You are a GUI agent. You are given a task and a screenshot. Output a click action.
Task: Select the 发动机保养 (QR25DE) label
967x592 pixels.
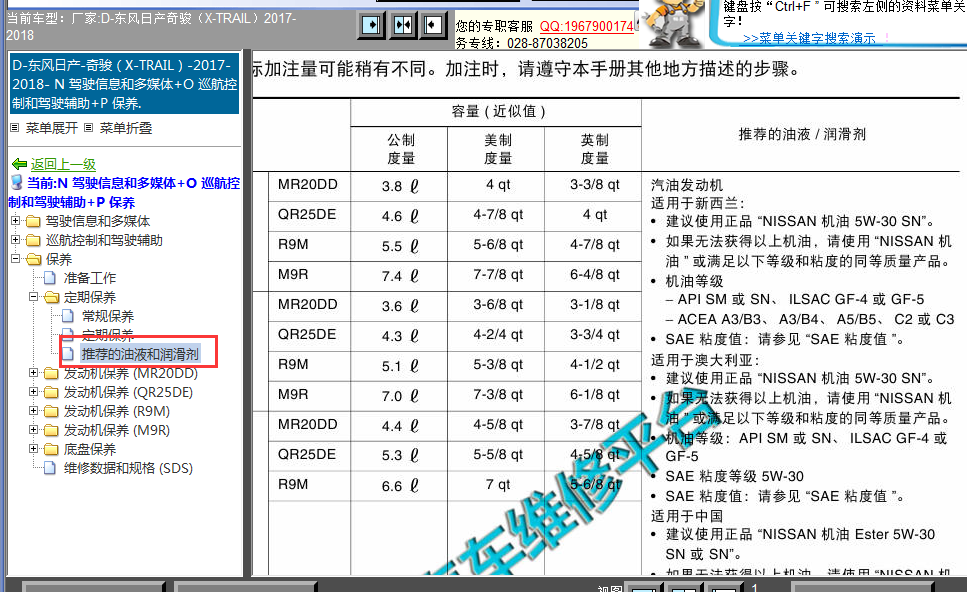pyautogui.click(x=128, y=392)
